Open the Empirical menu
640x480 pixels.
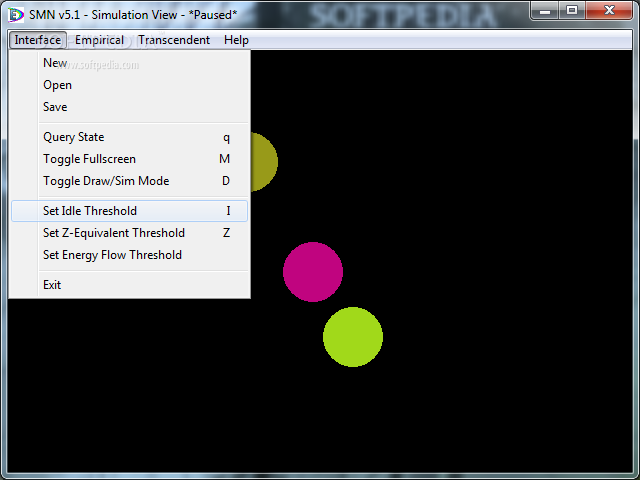tap(99, 40)
